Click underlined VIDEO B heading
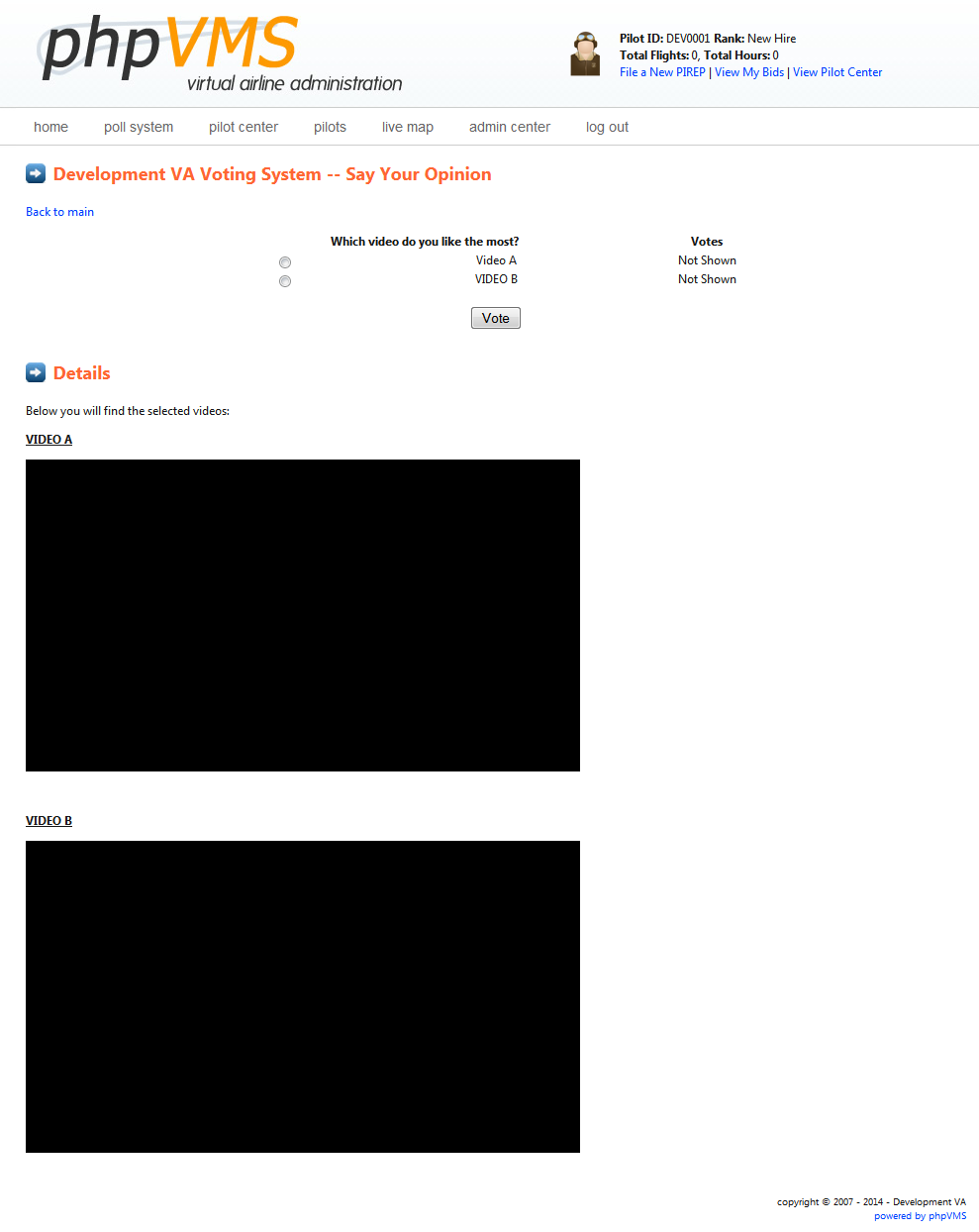The width and height of the screenshot is (979, 1232). [49, 821]
